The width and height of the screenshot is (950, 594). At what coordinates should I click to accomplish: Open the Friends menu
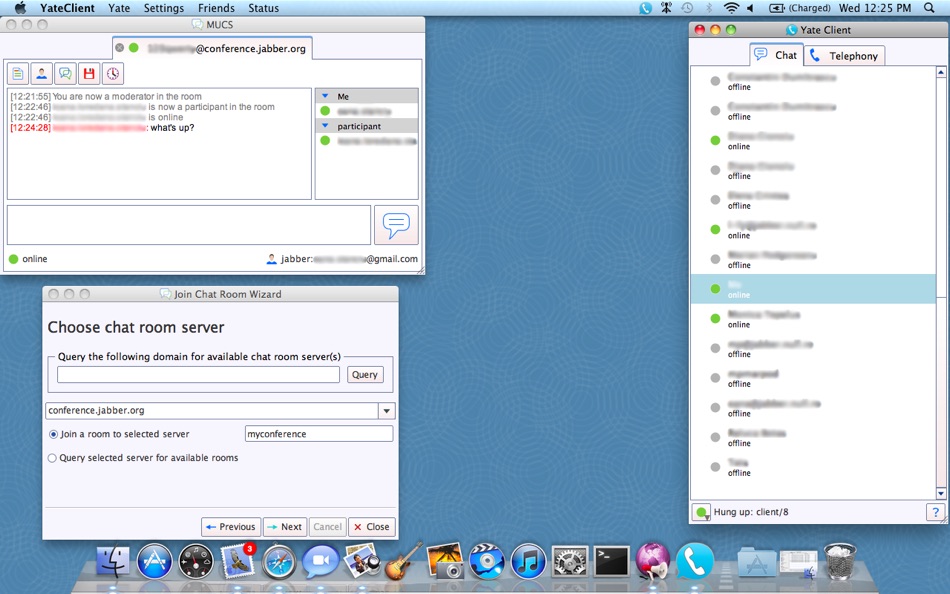click(216, 8)
